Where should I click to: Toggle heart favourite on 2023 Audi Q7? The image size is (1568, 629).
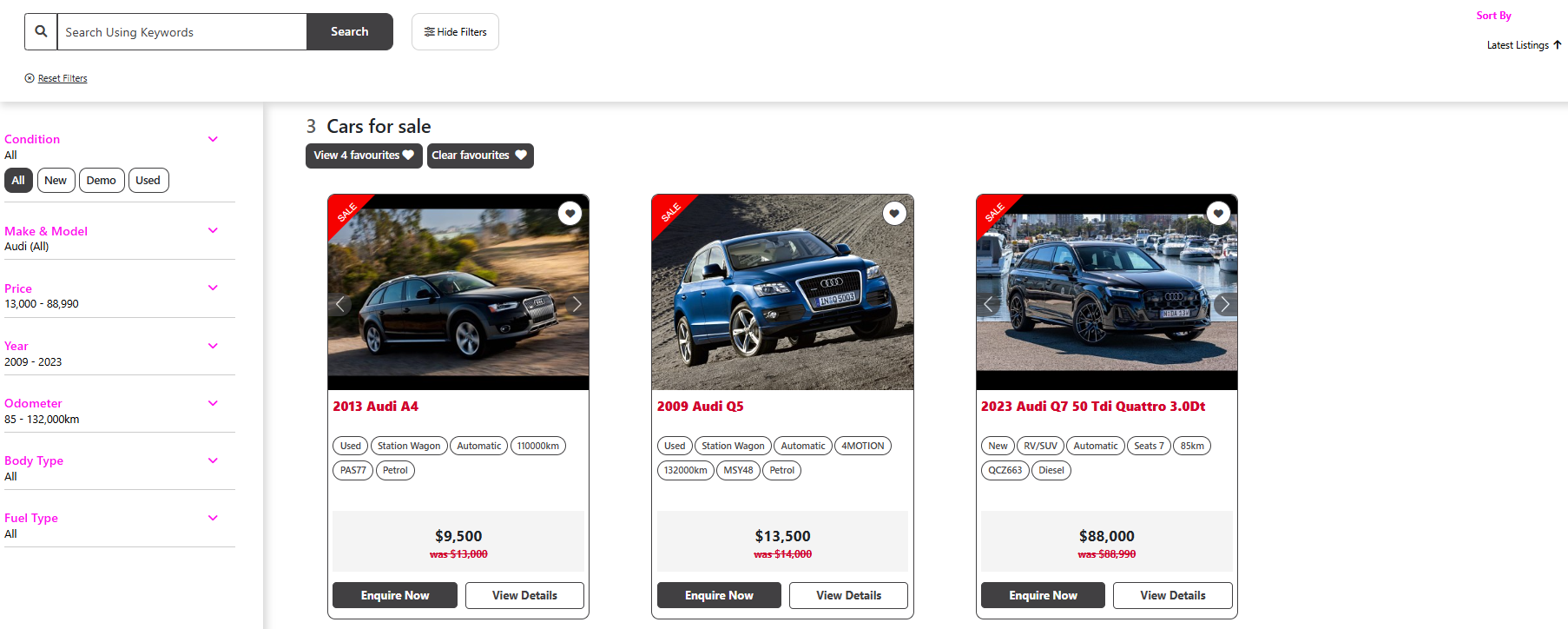[1218, 213]
